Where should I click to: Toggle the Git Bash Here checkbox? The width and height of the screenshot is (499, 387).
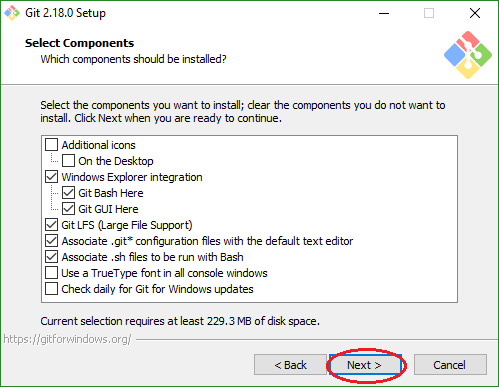pyautogui.click(x=68, y=193)
